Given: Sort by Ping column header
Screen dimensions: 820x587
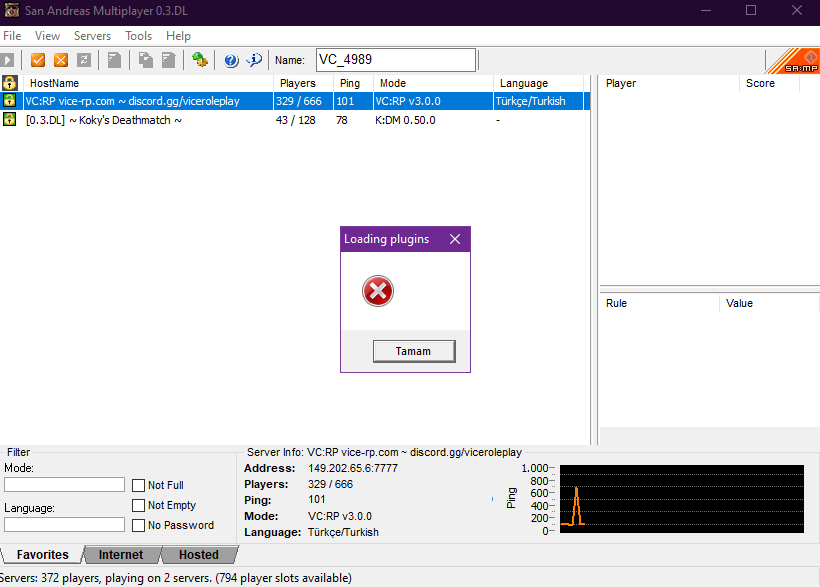Looking at the screenshot, I should tap(354, 83).
